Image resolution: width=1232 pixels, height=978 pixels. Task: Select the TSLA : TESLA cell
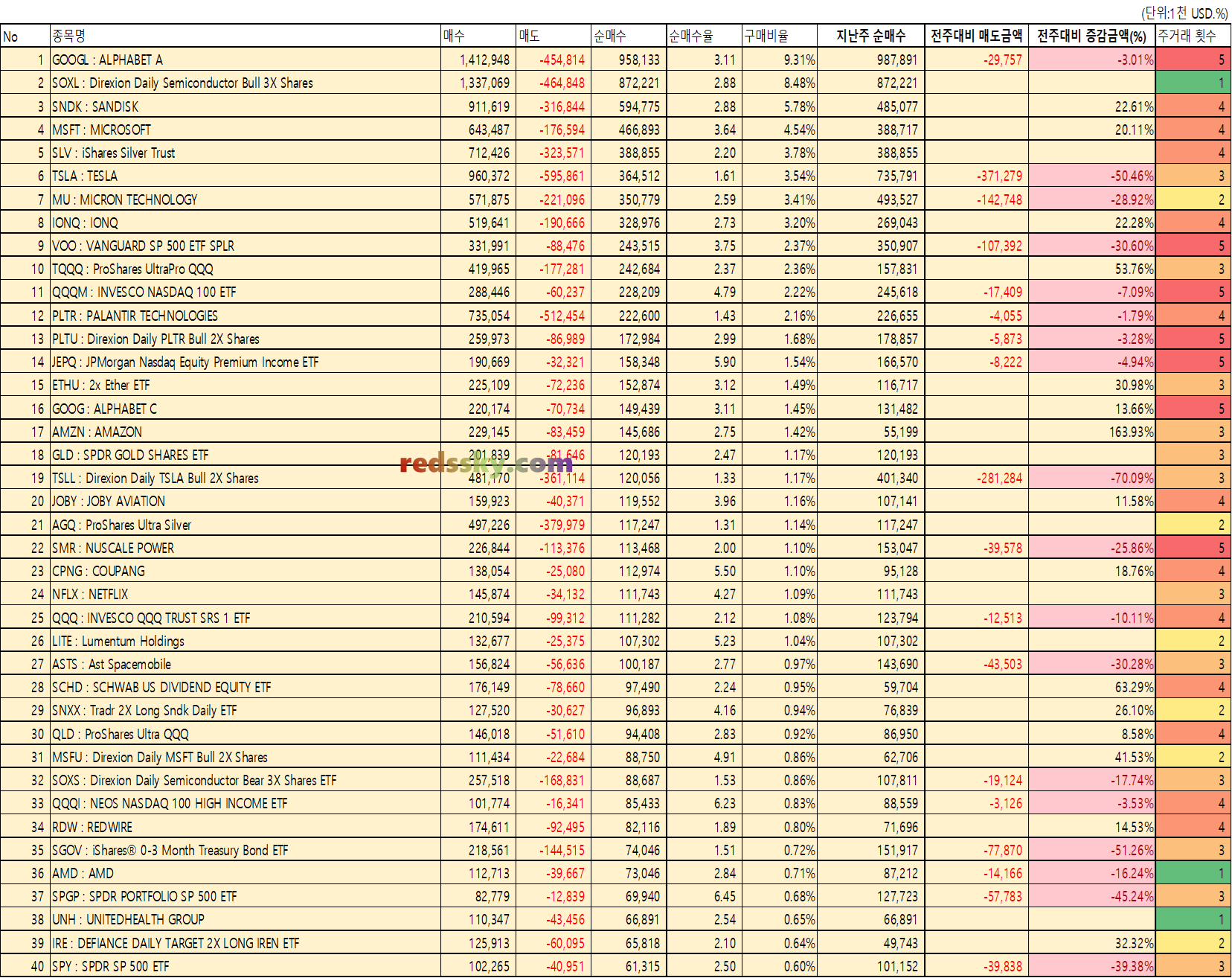pos(246,176)
